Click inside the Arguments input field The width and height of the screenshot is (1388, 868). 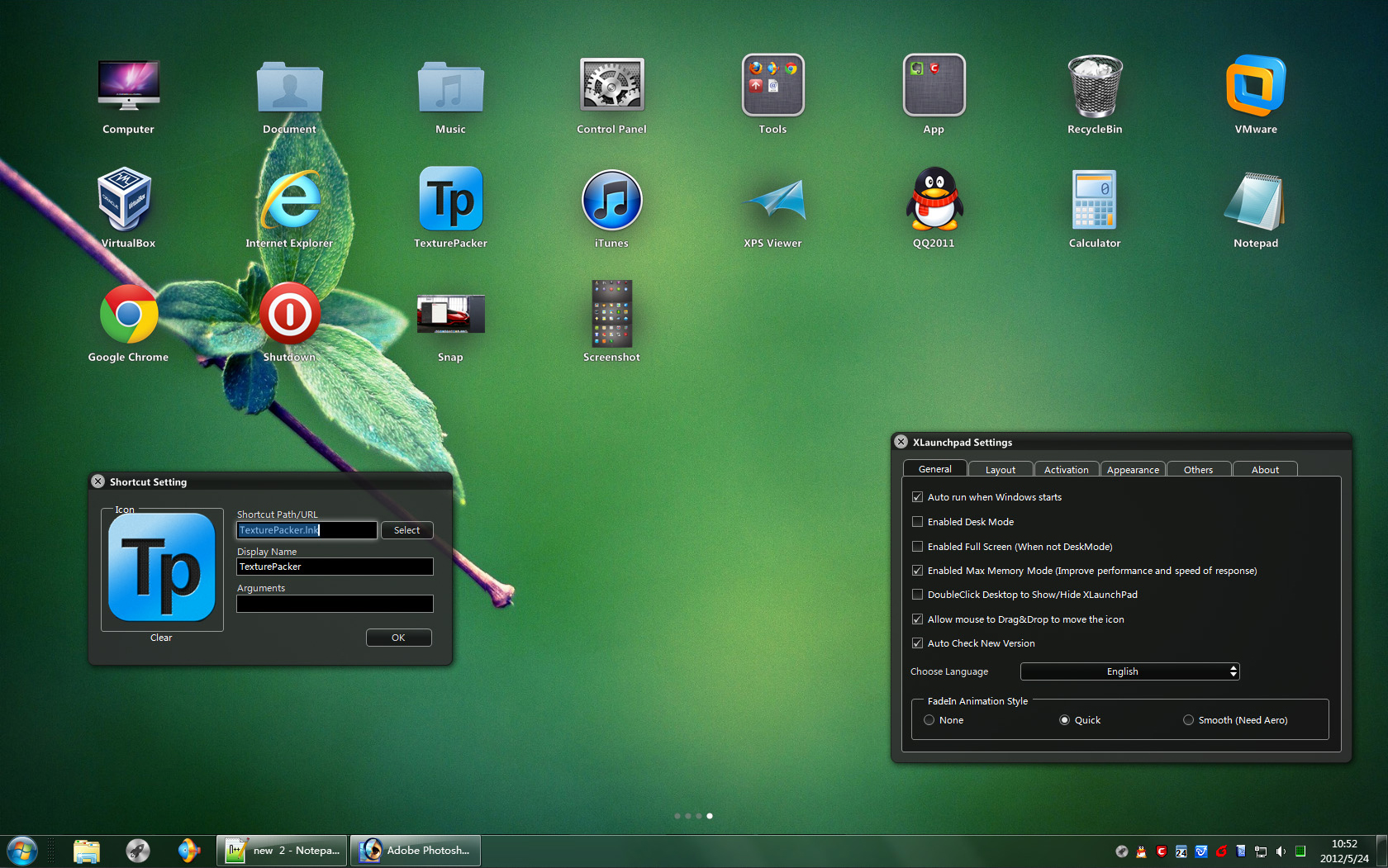[x=334, y=604]
